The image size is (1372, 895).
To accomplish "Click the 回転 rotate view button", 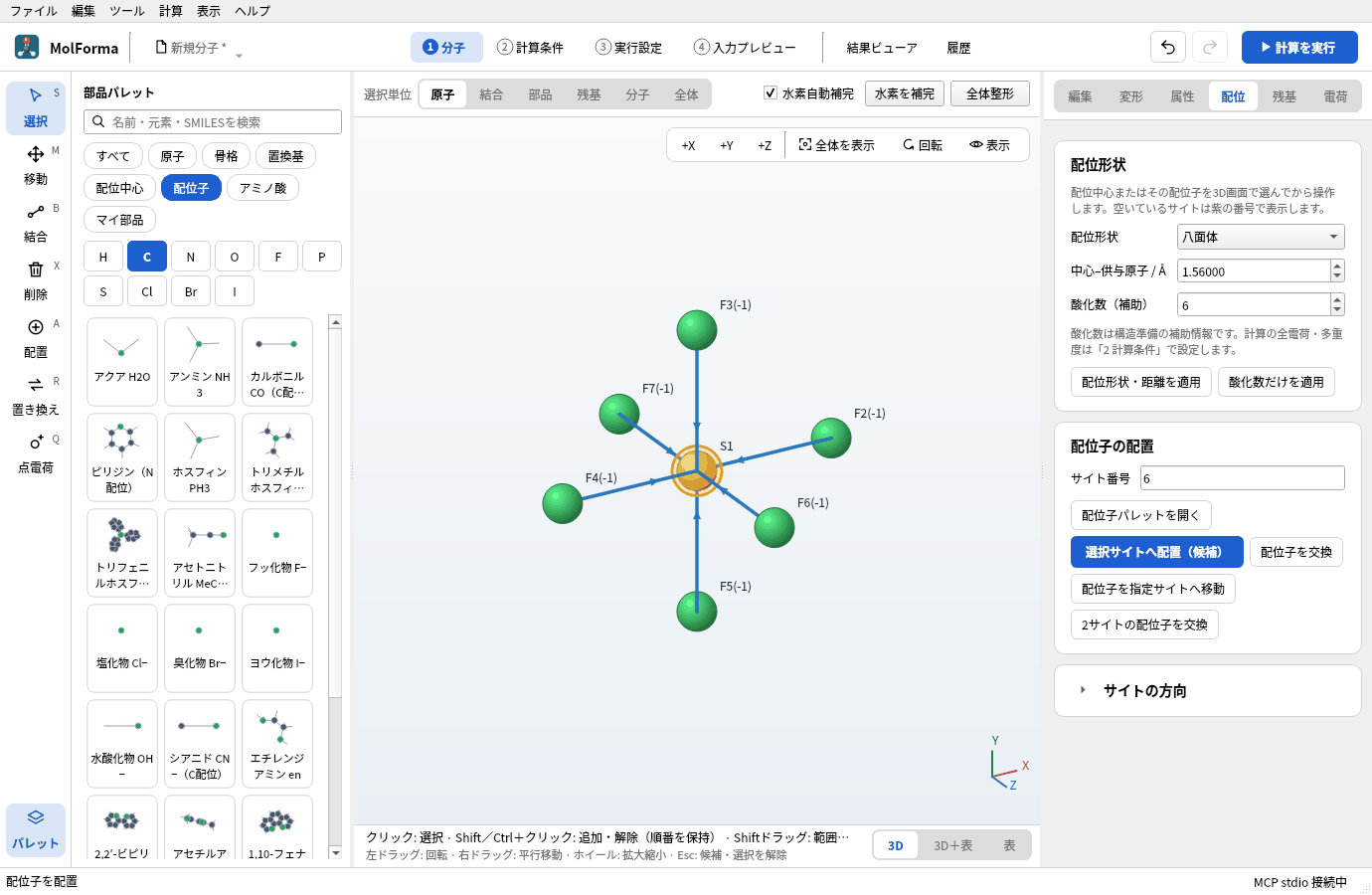I will coord(923,145).
